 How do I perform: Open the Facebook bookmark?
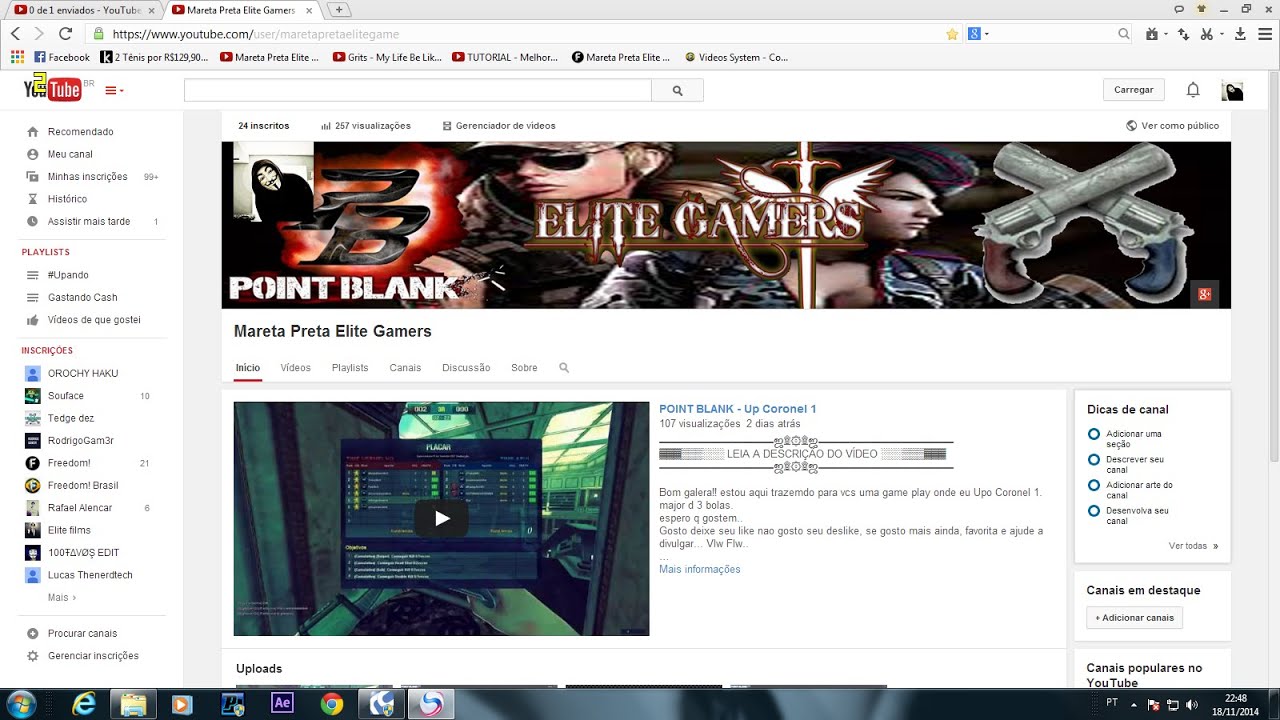point(62,57)
